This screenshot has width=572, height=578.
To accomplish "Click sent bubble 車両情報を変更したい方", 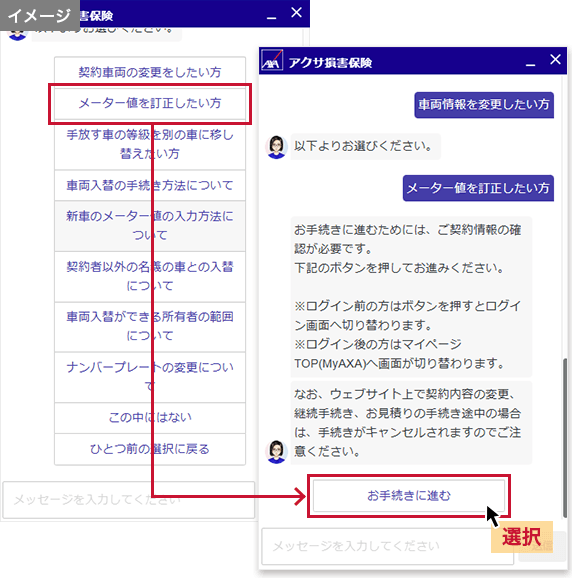I will pyautogui.click(x=484, y=105).
